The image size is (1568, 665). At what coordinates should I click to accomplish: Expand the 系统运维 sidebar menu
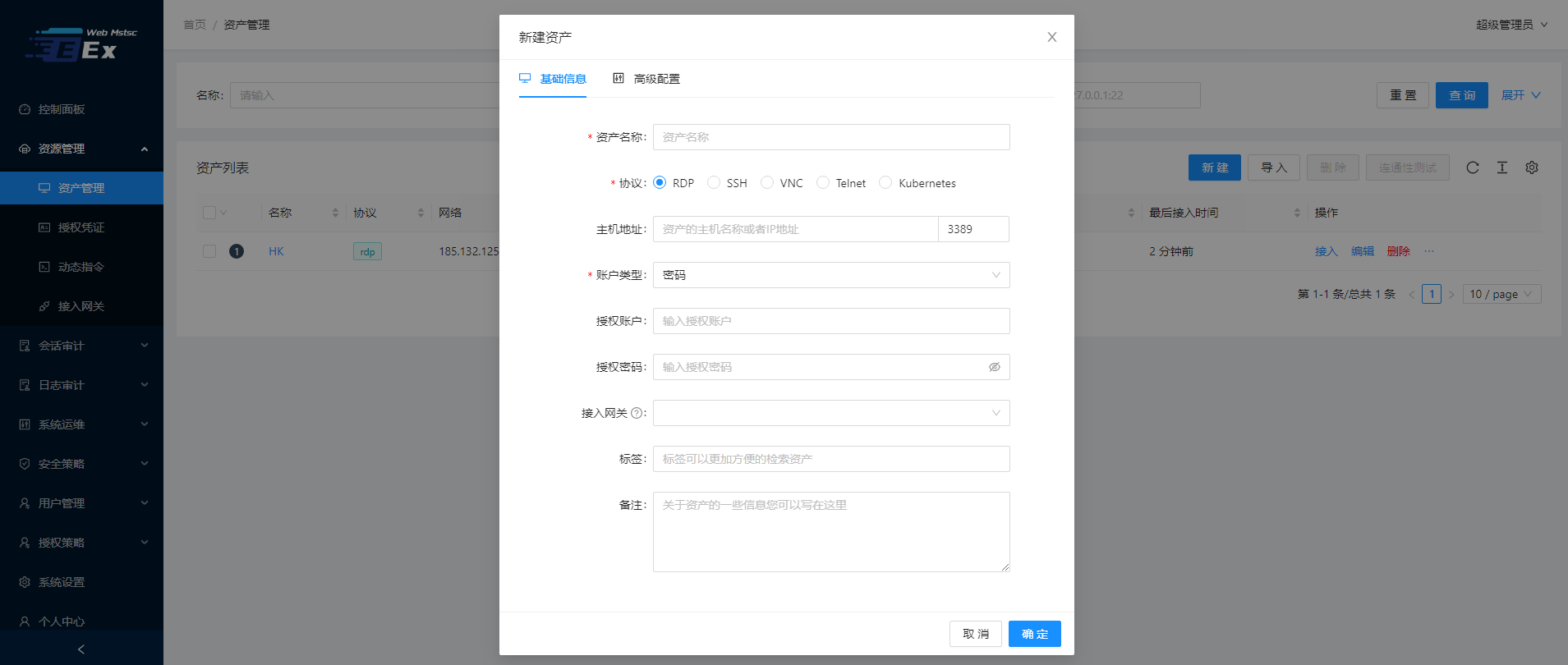point(81,424)
